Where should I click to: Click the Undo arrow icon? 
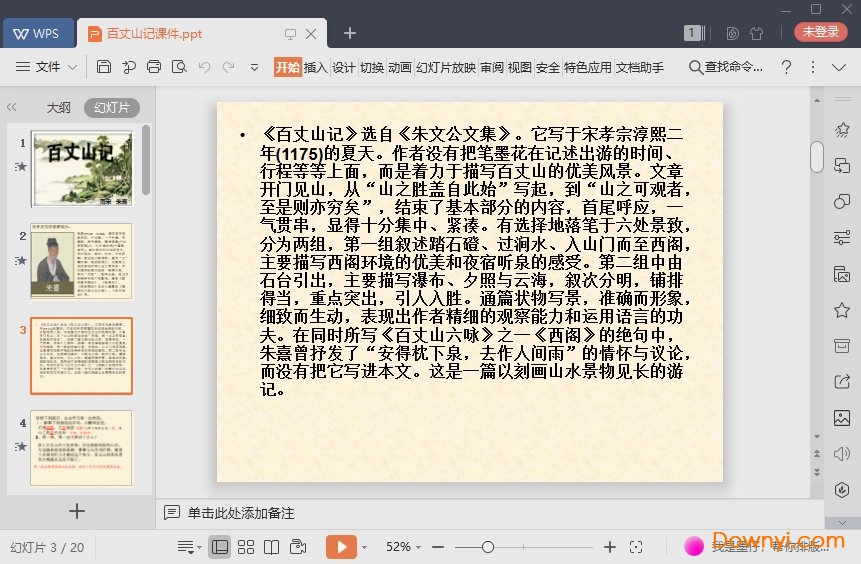(x=204, y=67)
